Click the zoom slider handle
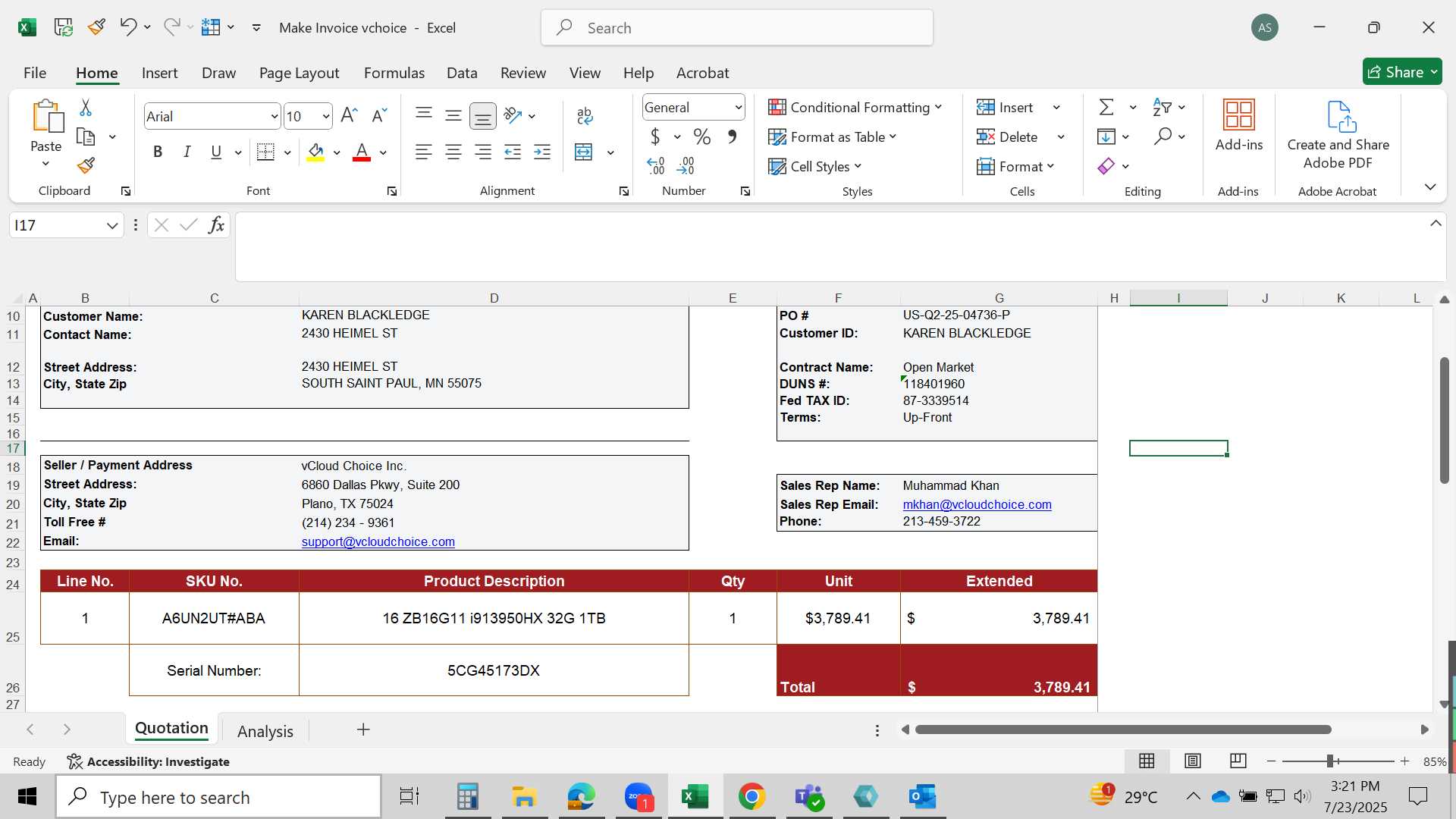The height and width of the screenshot is (819, 1456). point(1329,761)
